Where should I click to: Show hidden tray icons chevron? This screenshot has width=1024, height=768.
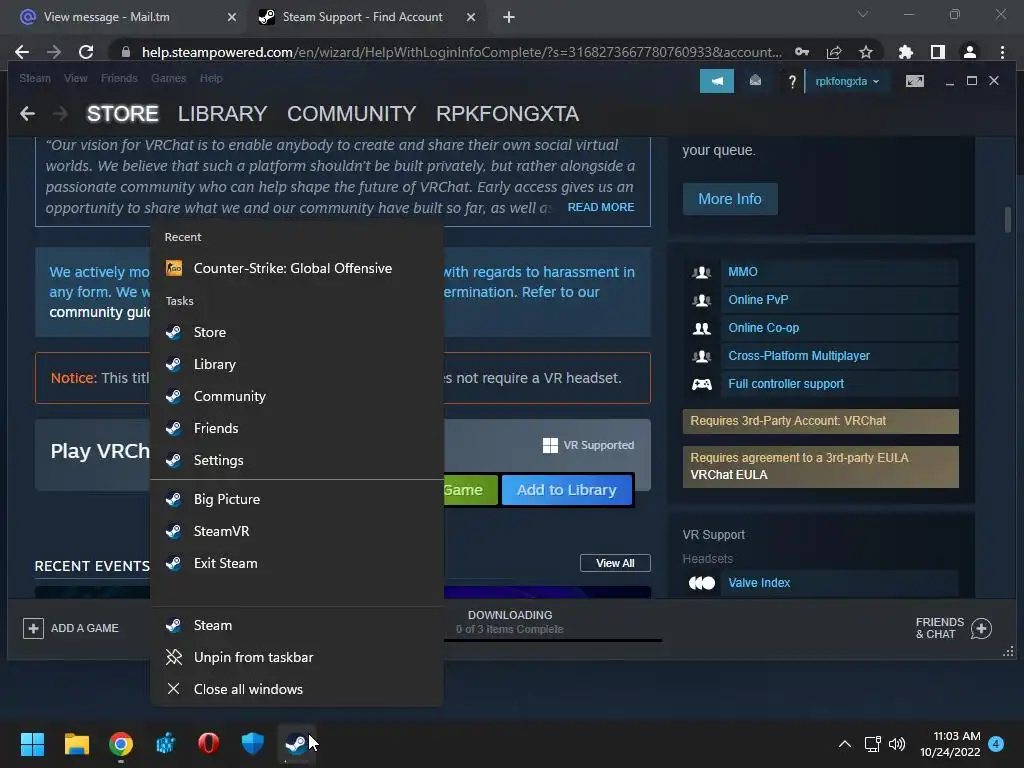pos(844,744)
